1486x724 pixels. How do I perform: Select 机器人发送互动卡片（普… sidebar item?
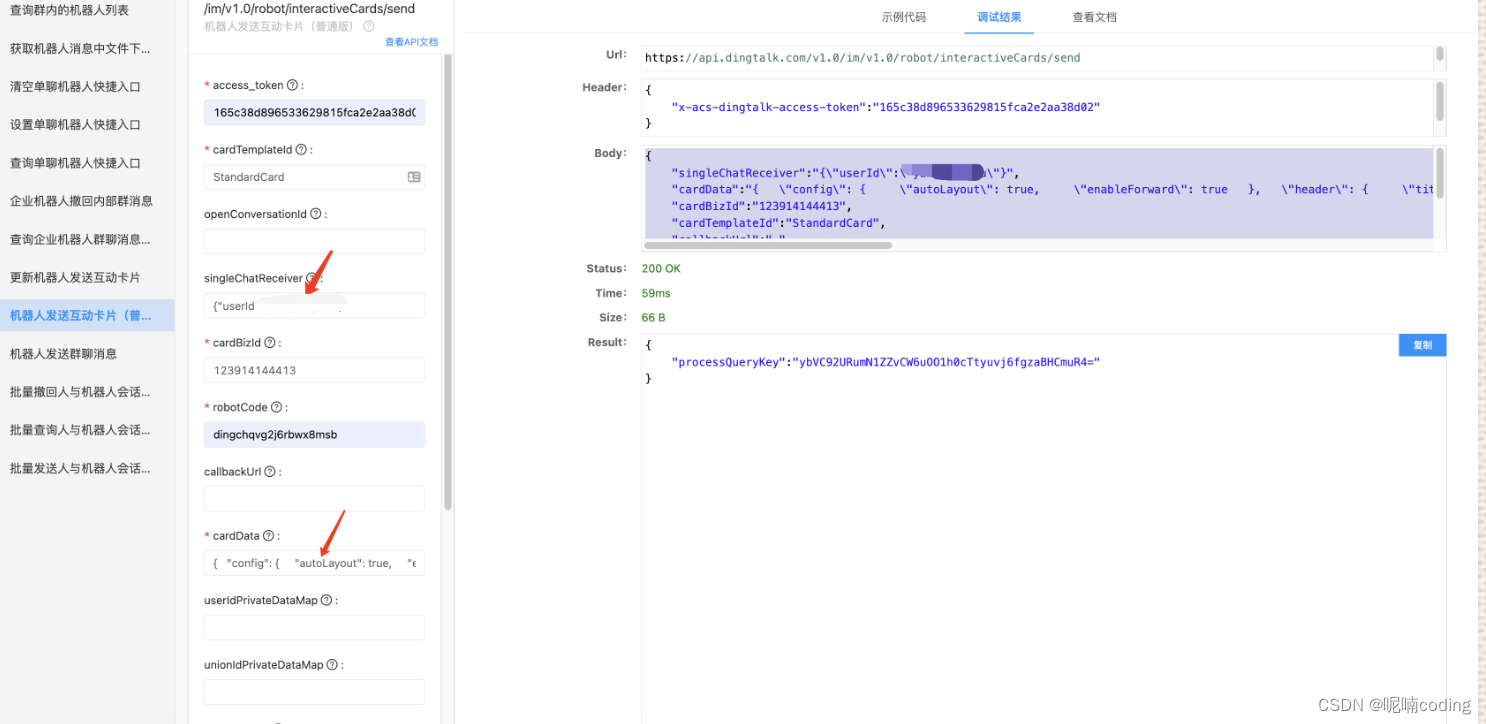87,315
